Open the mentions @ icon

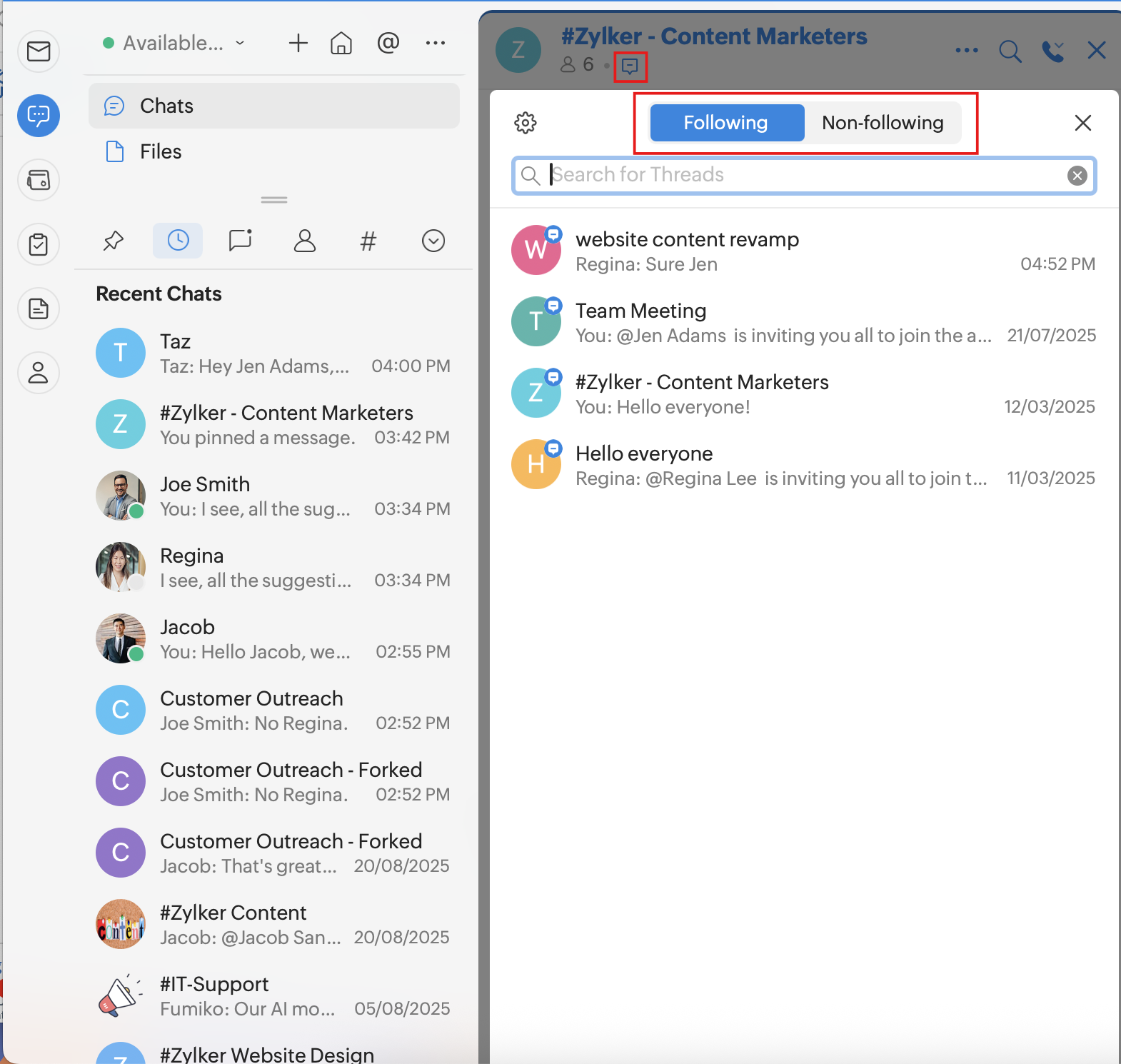pos(388,44)
